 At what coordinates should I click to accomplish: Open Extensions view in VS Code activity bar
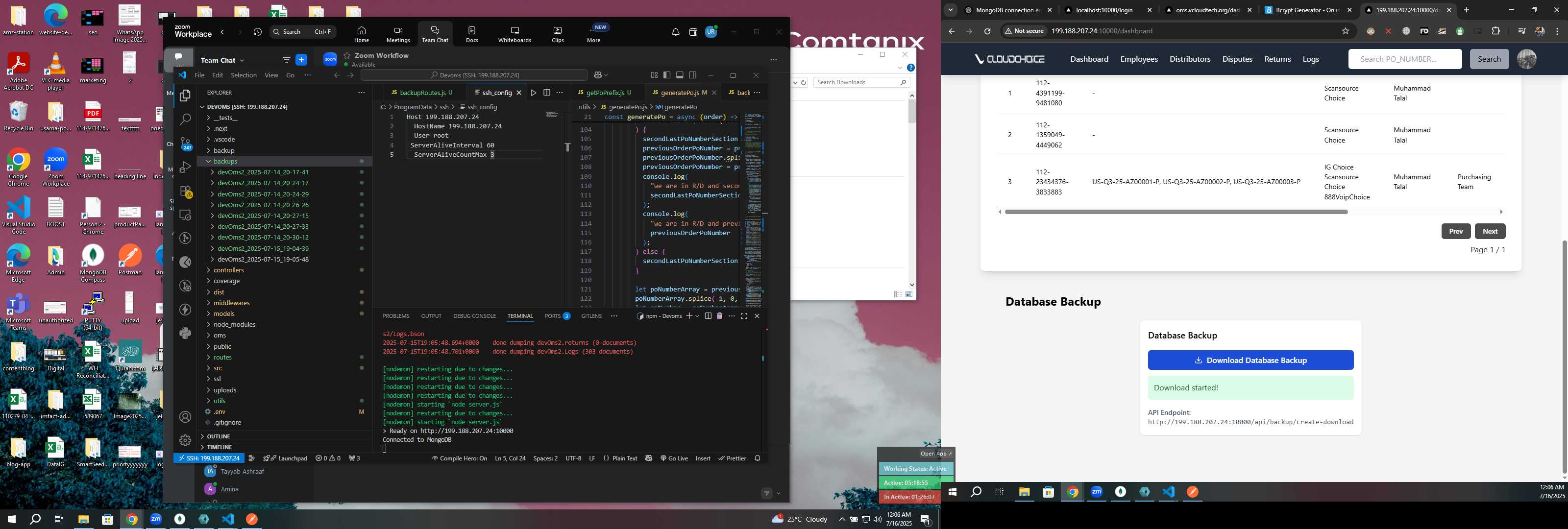[185, 191]
